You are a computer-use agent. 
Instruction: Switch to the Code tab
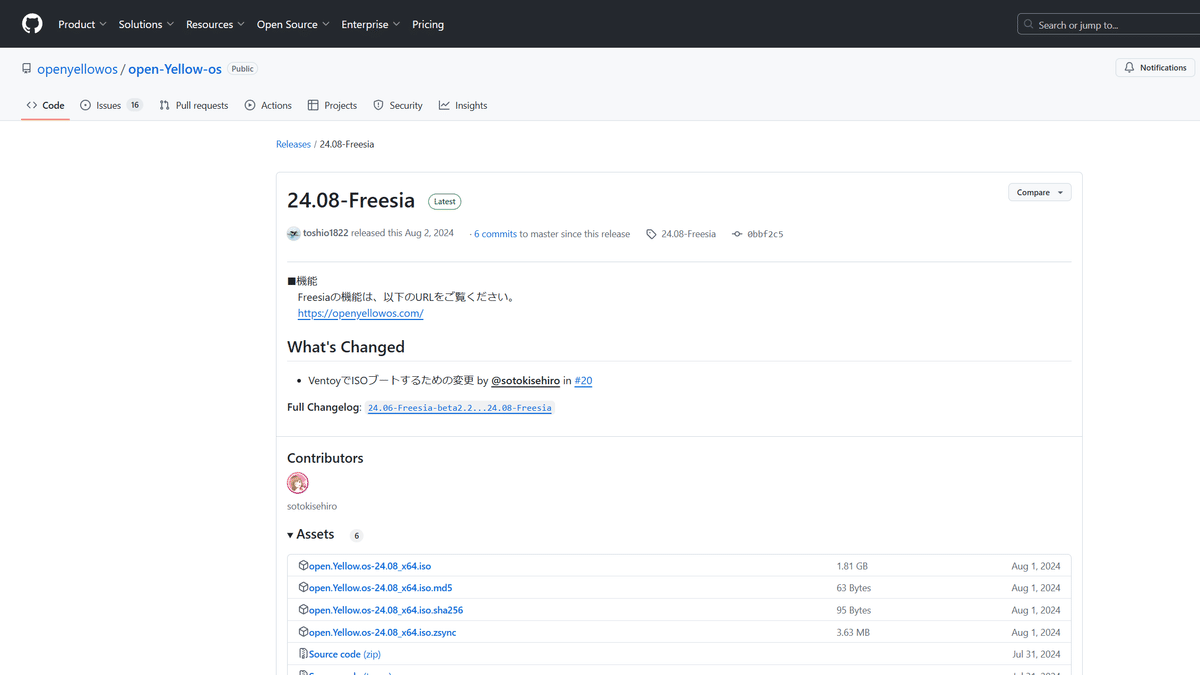(46, 105)
